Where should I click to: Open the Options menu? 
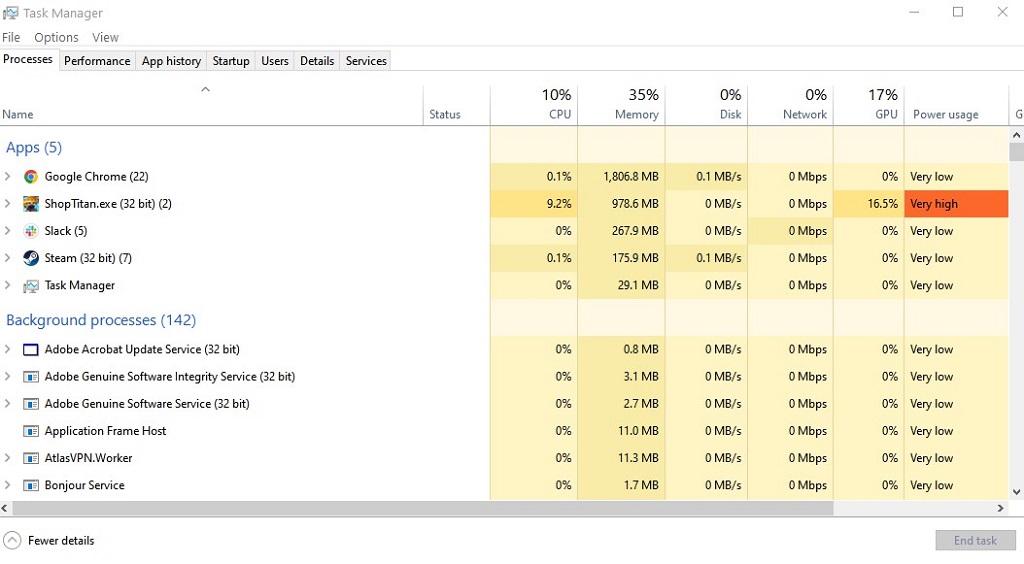(x=56, y=37)
